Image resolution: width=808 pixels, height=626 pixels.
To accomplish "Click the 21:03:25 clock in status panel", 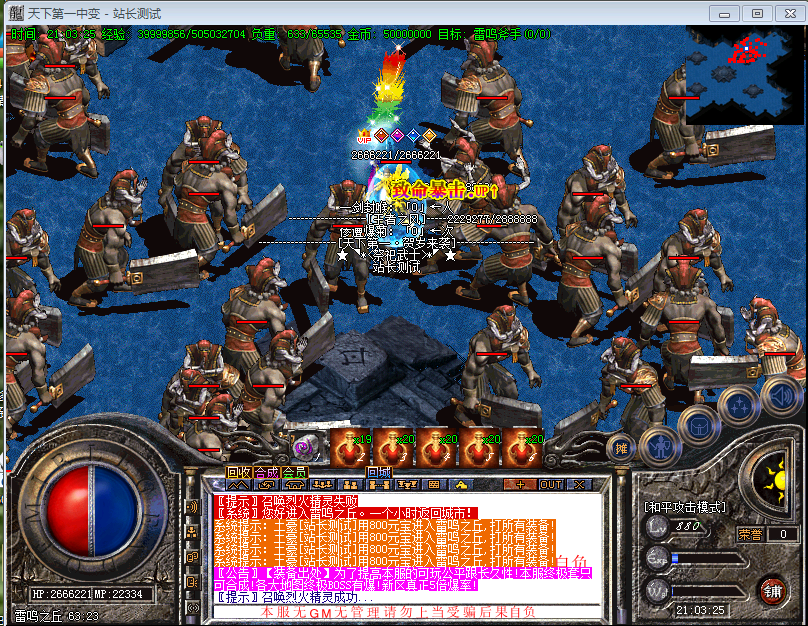I will tap(700, 611).
